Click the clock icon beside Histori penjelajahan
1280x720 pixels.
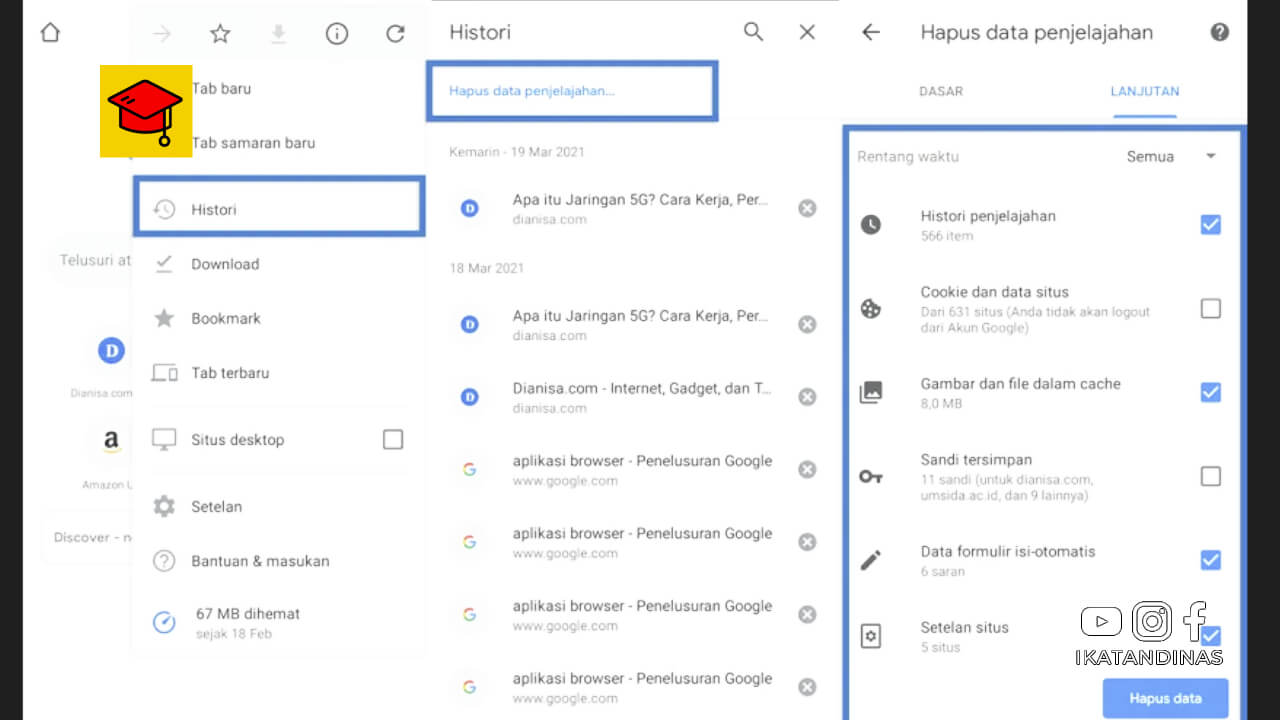pyautogui.click(x=871, y=225)
